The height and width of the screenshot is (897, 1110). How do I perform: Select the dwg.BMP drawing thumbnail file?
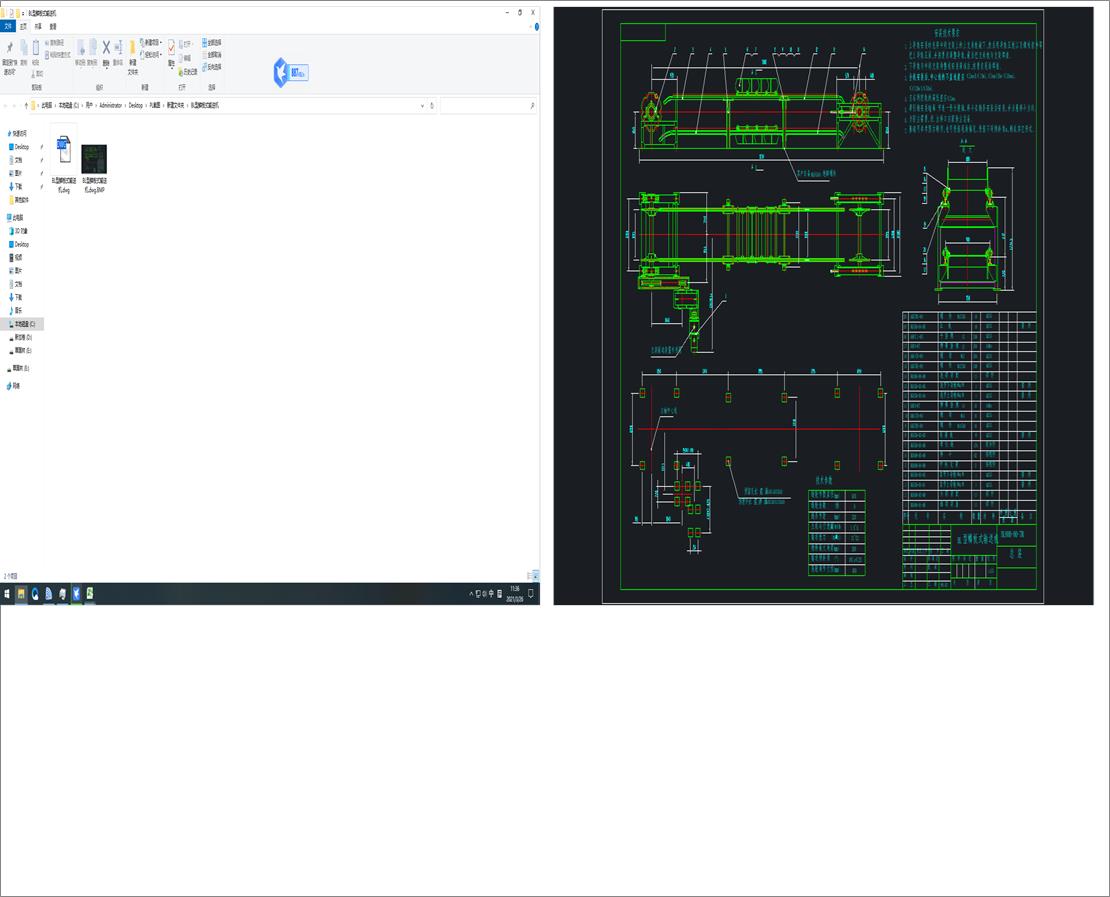(x=94, y=168)
